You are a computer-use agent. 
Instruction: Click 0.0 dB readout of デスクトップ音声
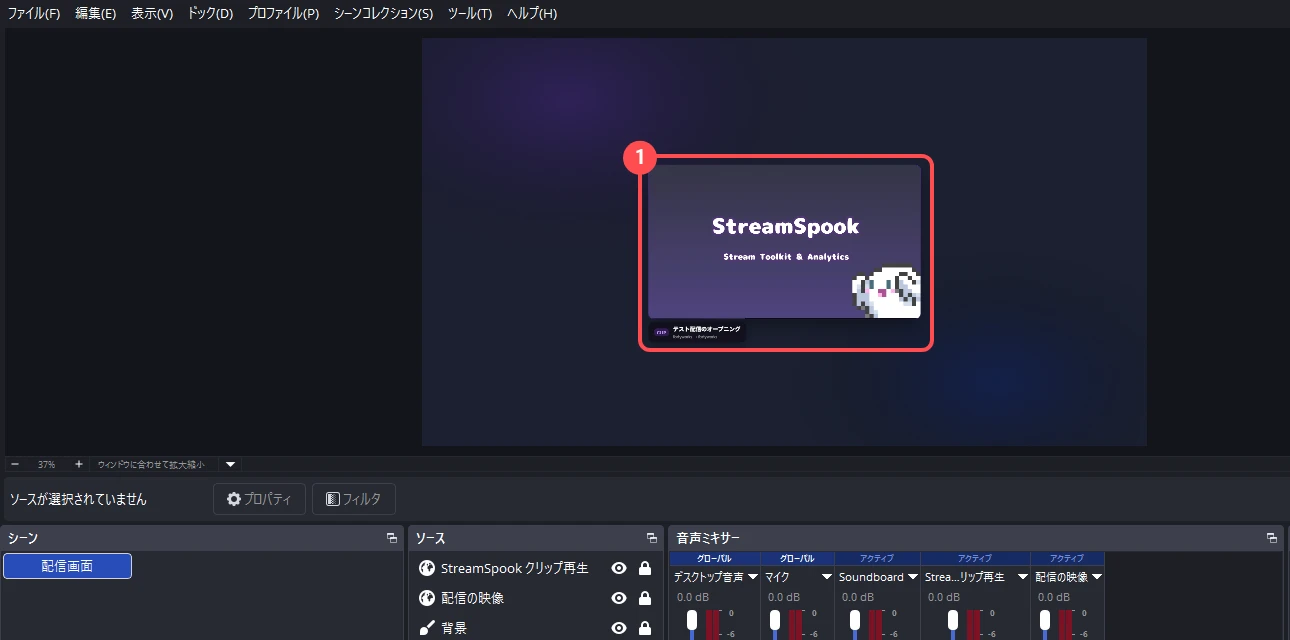(693, 597)
